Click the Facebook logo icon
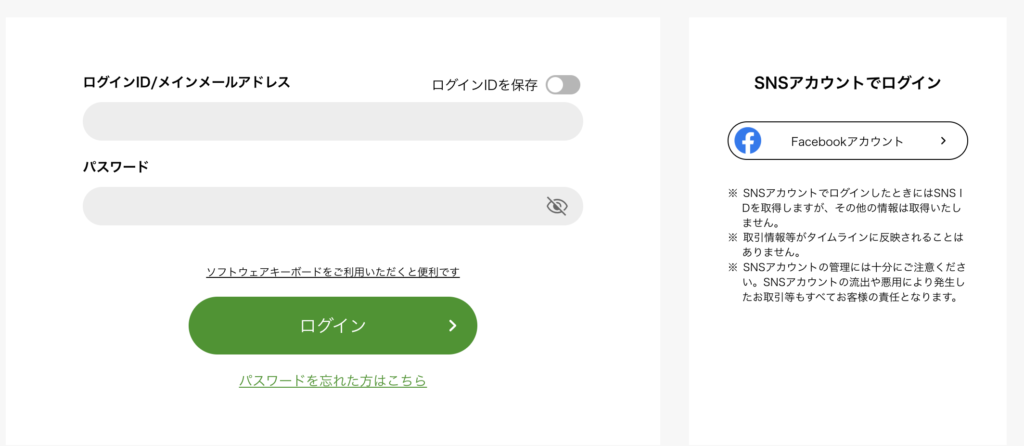 coord(748,140)
